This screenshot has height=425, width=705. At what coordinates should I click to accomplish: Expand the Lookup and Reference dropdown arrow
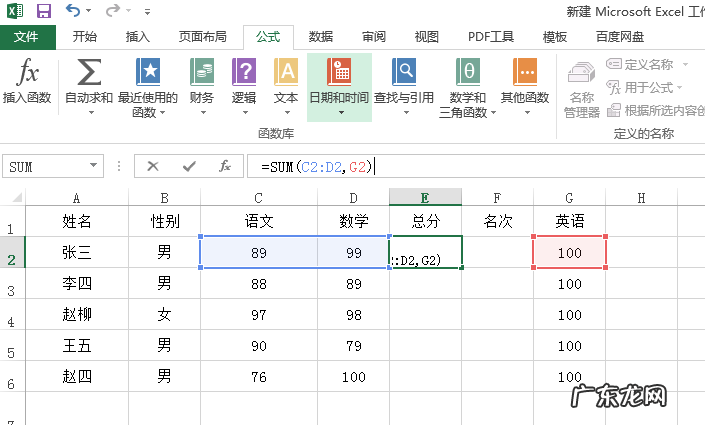(x=406, y=112)
